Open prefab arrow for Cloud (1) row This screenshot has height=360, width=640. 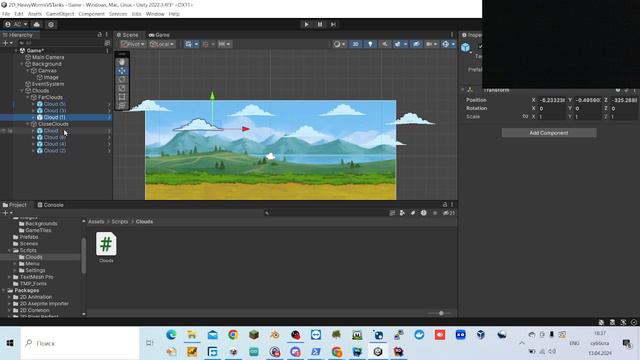pos(109,118)
